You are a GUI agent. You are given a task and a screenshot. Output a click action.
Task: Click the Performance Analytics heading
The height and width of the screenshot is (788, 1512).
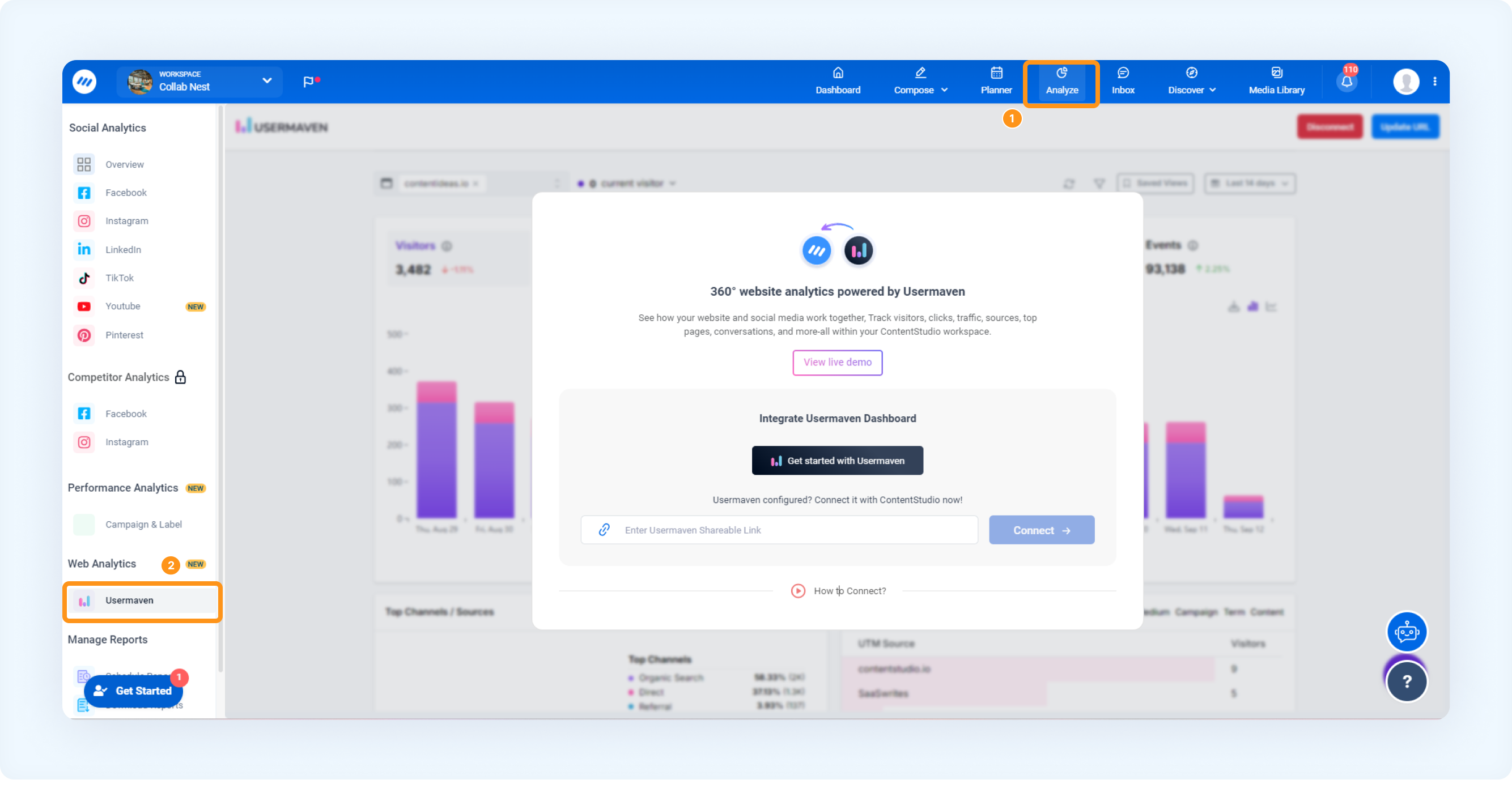coord(122,488)
